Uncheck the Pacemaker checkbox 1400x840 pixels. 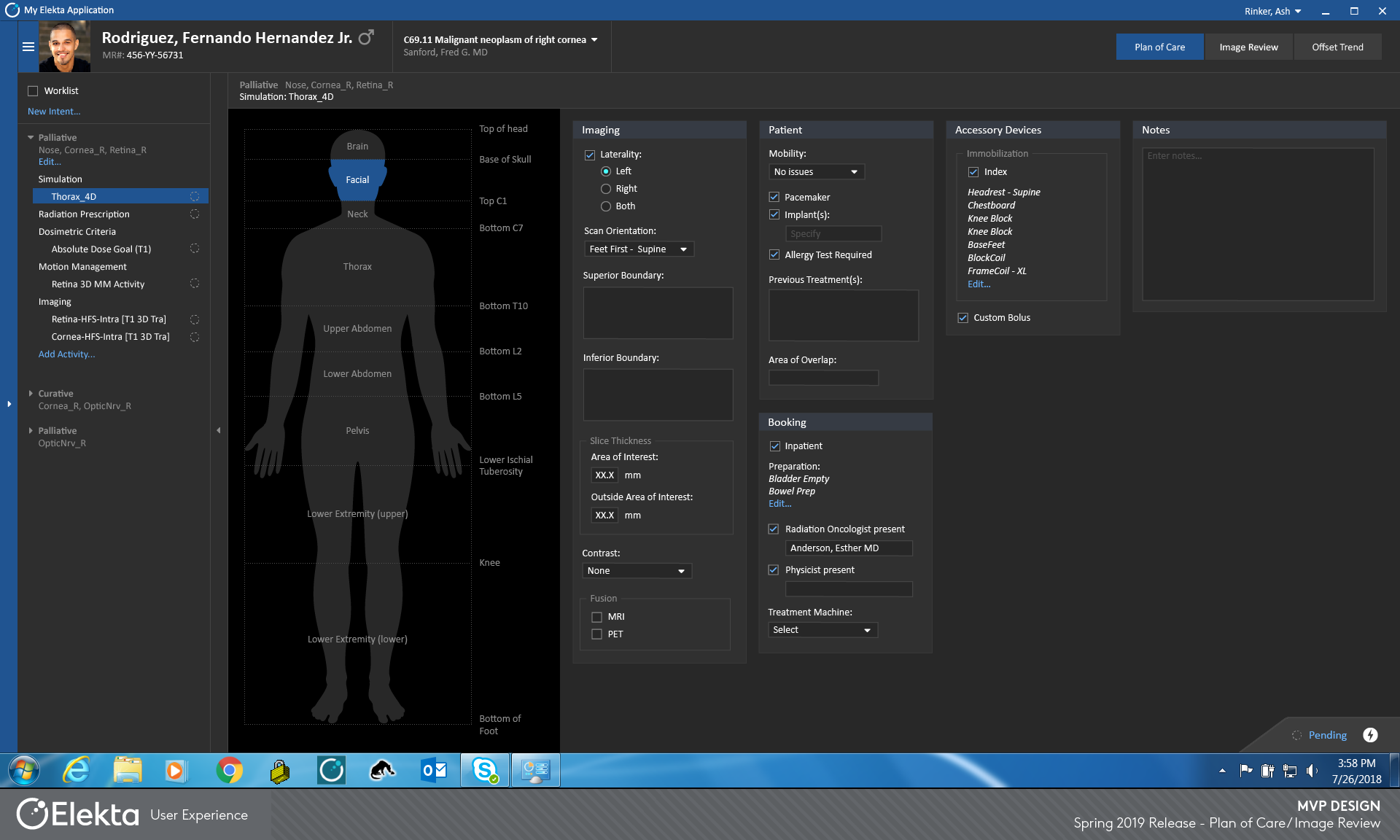pyautogui.click(x=774, y=197)
